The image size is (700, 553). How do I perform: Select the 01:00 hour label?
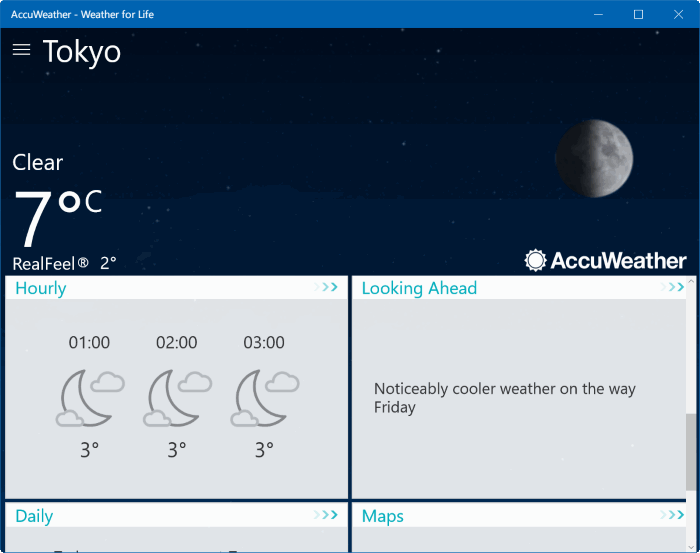89,342
